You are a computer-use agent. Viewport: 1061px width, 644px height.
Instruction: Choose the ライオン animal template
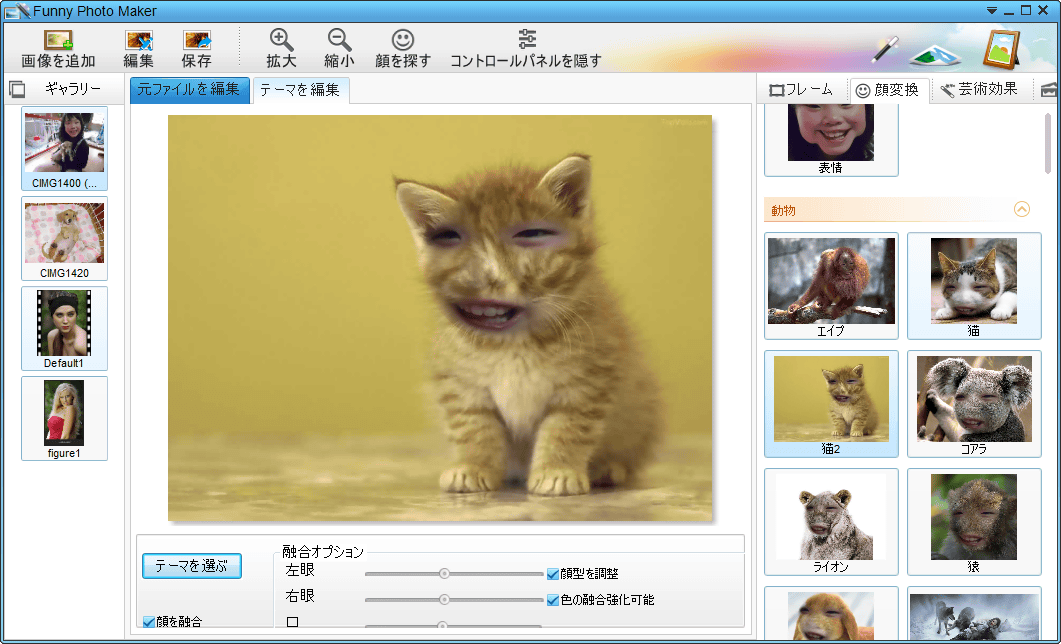coord(831,522)
